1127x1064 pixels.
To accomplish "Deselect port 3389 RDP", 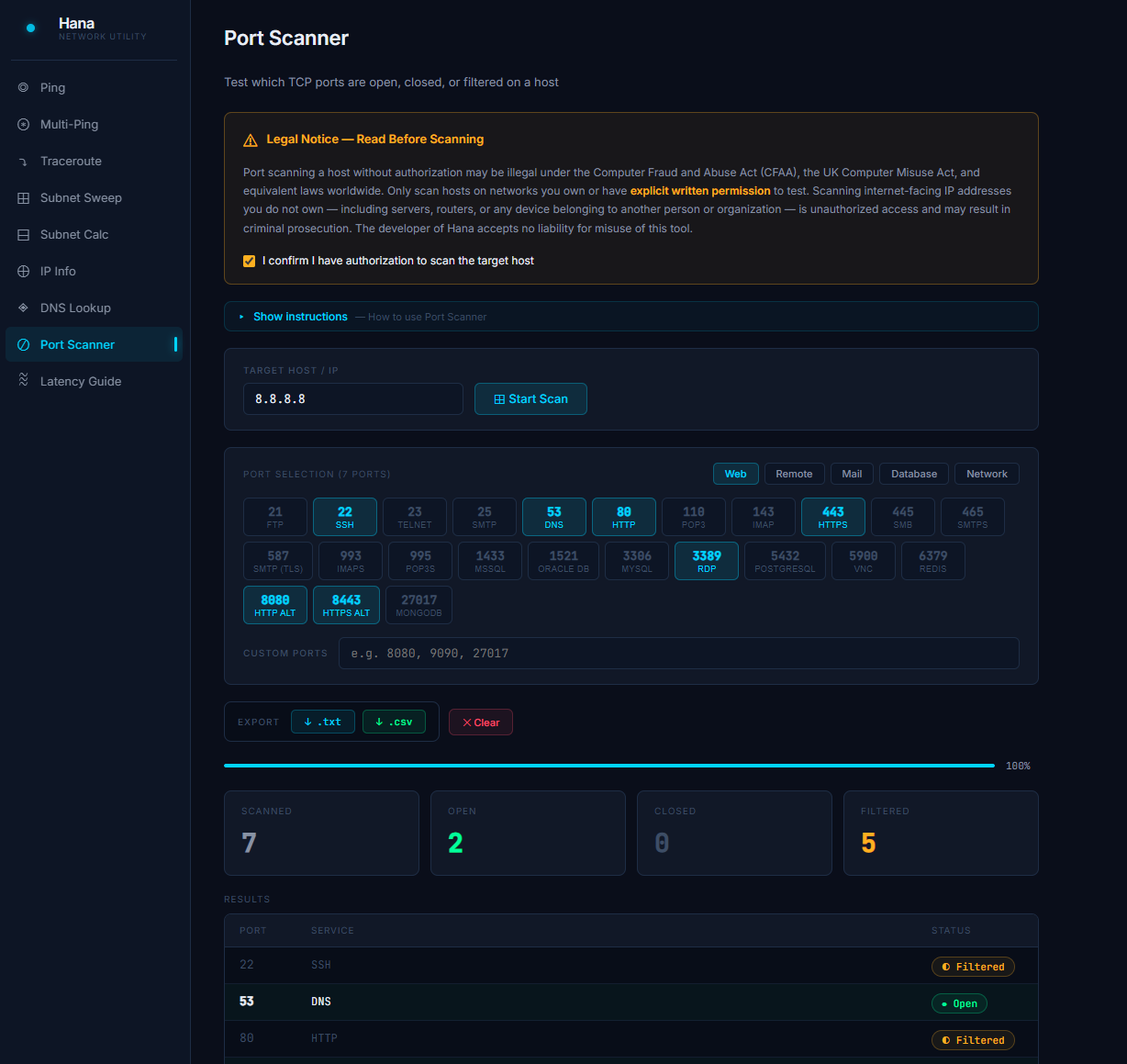I will click(x=707, y=561).
